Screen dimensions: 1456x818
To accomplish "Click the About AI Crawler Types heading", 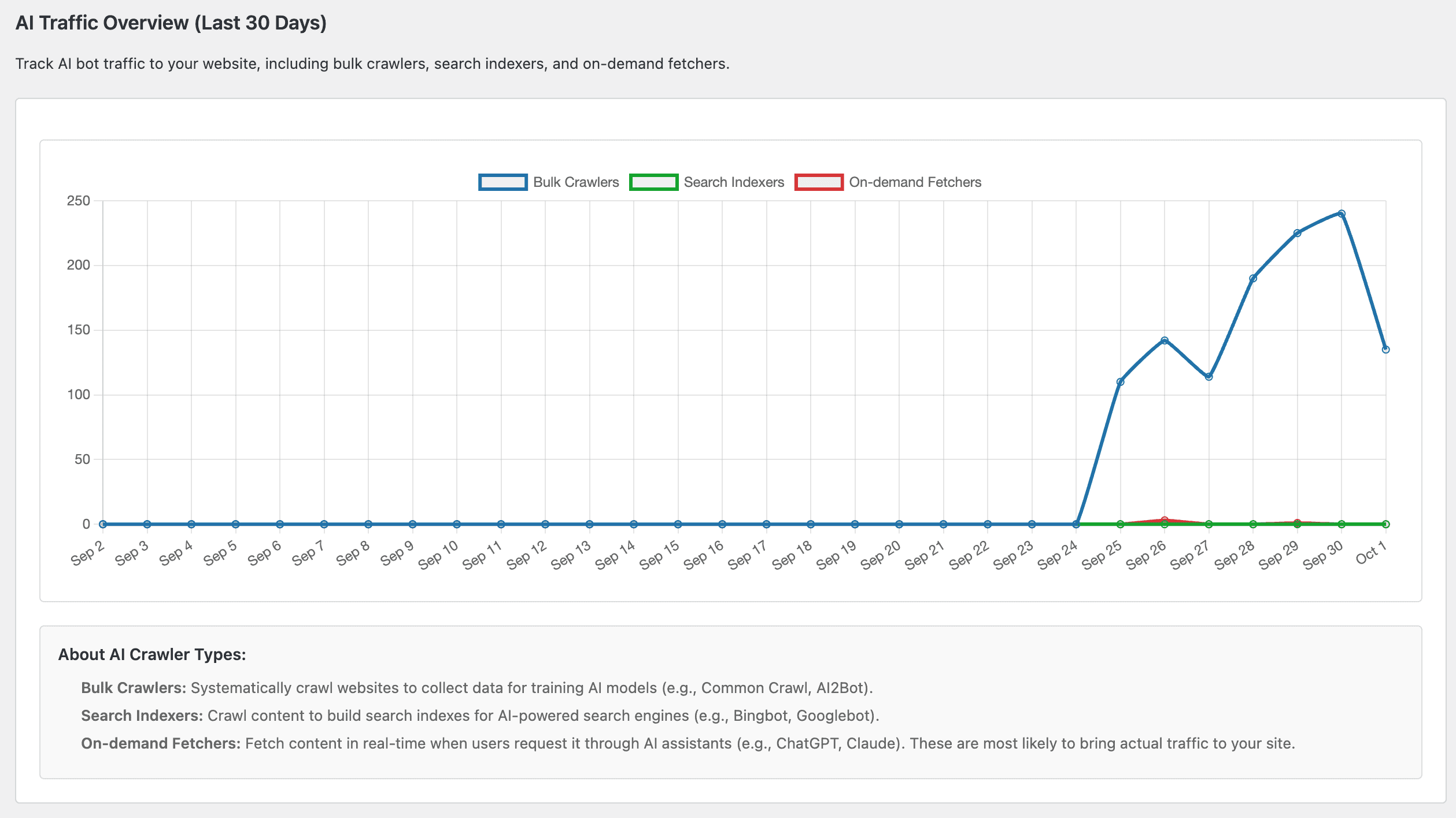I will pyautogui.click(x=152, y=654).
